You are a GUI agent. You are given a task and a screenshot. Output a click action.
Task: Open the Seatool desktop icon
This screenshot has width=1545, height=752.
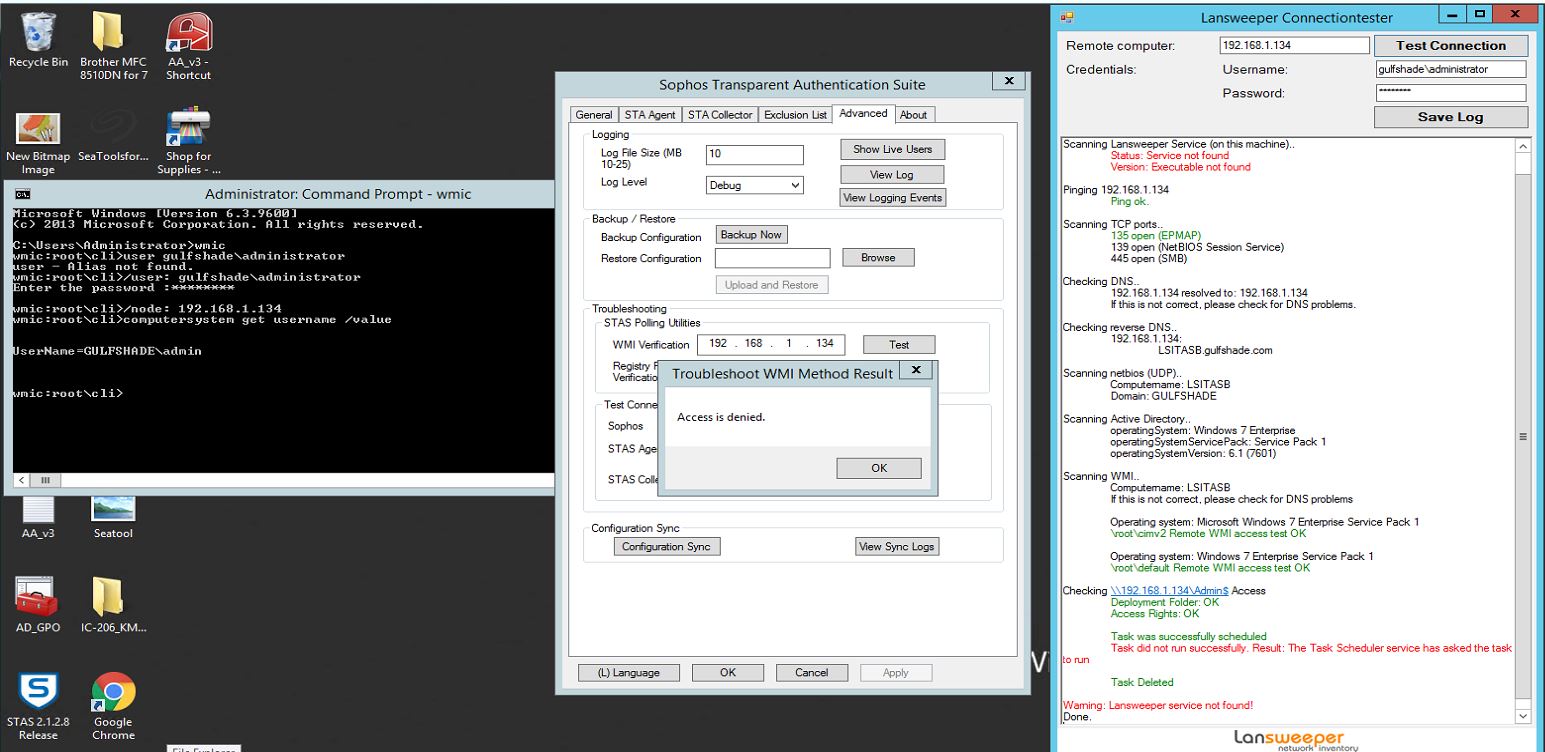pos(113,518)
